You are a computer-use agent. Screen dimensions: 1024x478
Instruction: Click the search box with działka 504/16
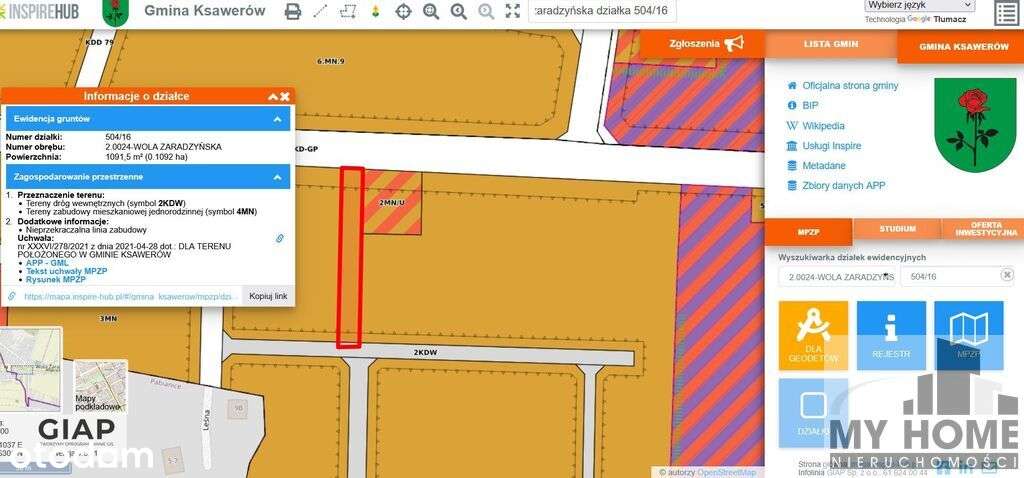601,11
